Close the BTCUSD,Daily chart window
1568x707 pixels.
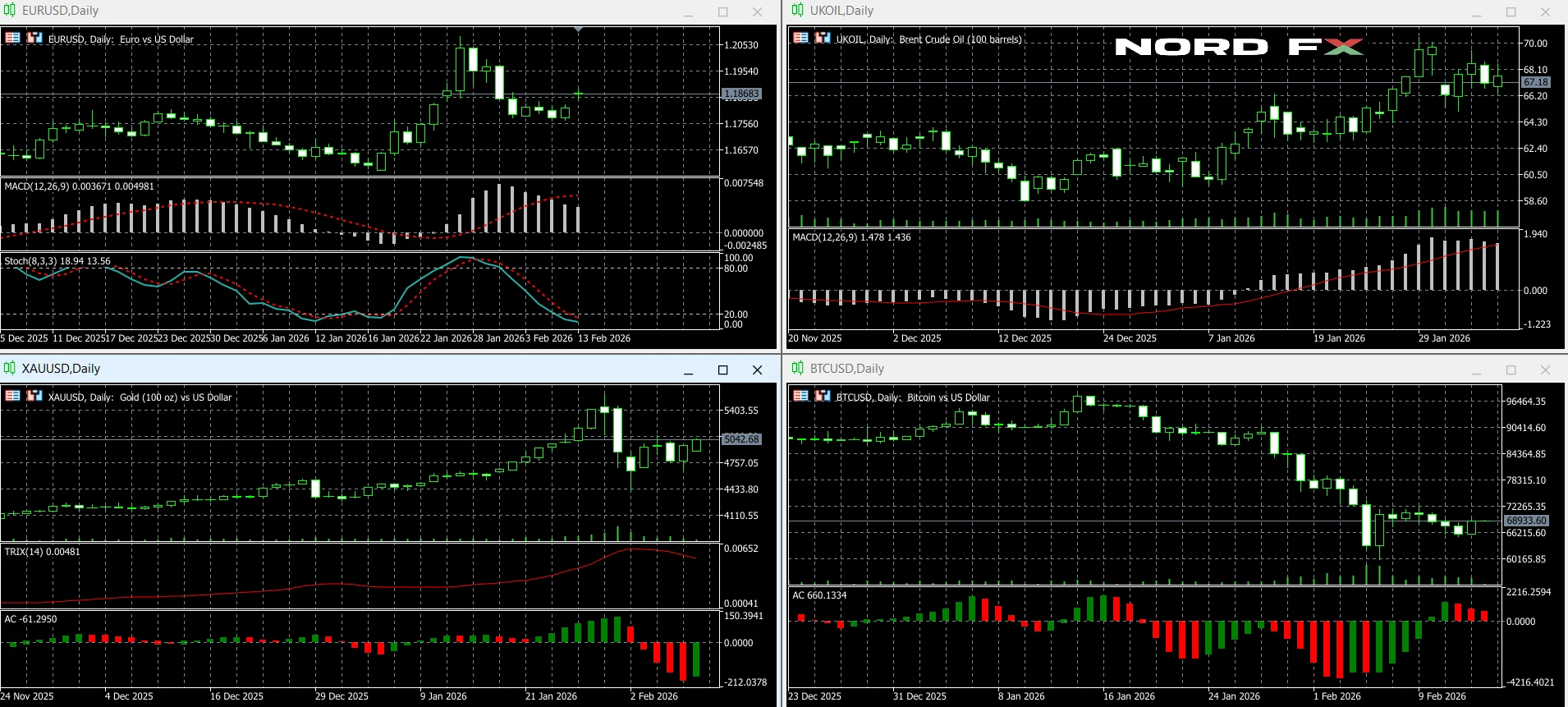[1546, 370]
